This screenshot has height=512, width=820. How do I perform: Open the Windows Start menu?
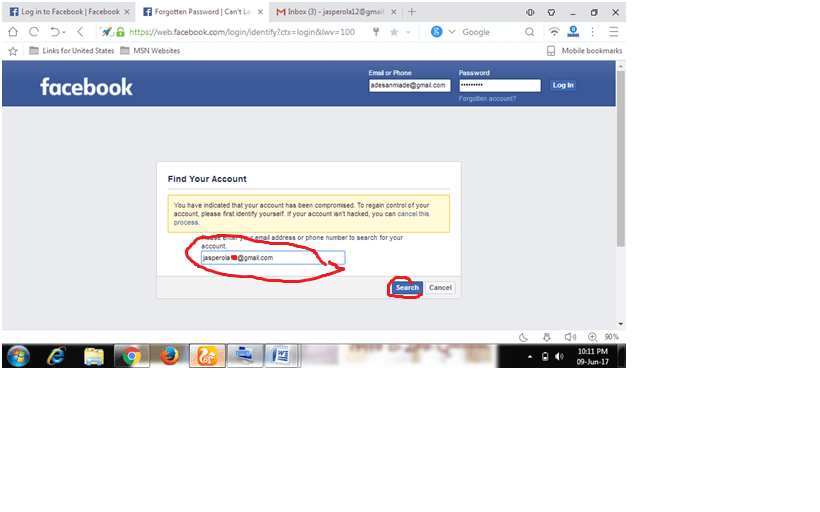click(x=18, y=357)
